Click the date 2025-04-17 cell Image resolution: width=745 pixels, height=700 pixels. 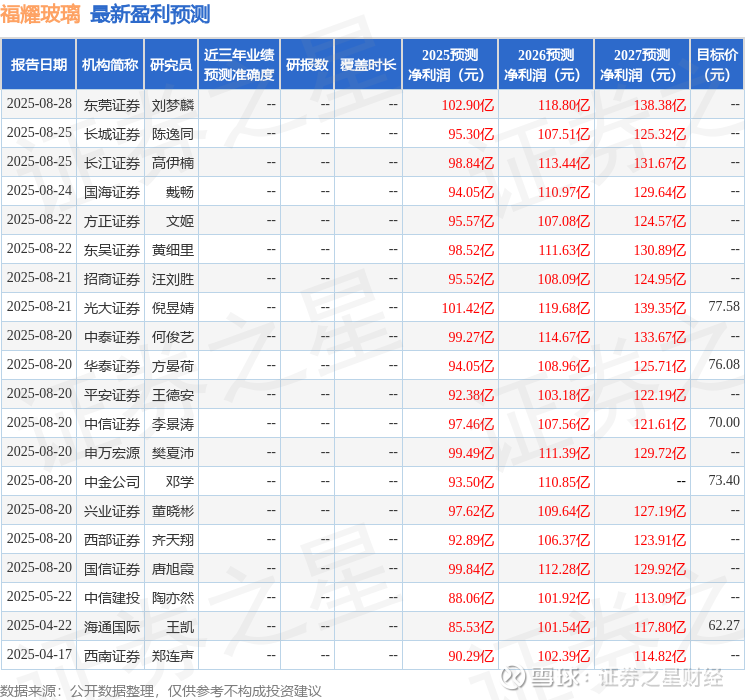[x=39, y=654]
